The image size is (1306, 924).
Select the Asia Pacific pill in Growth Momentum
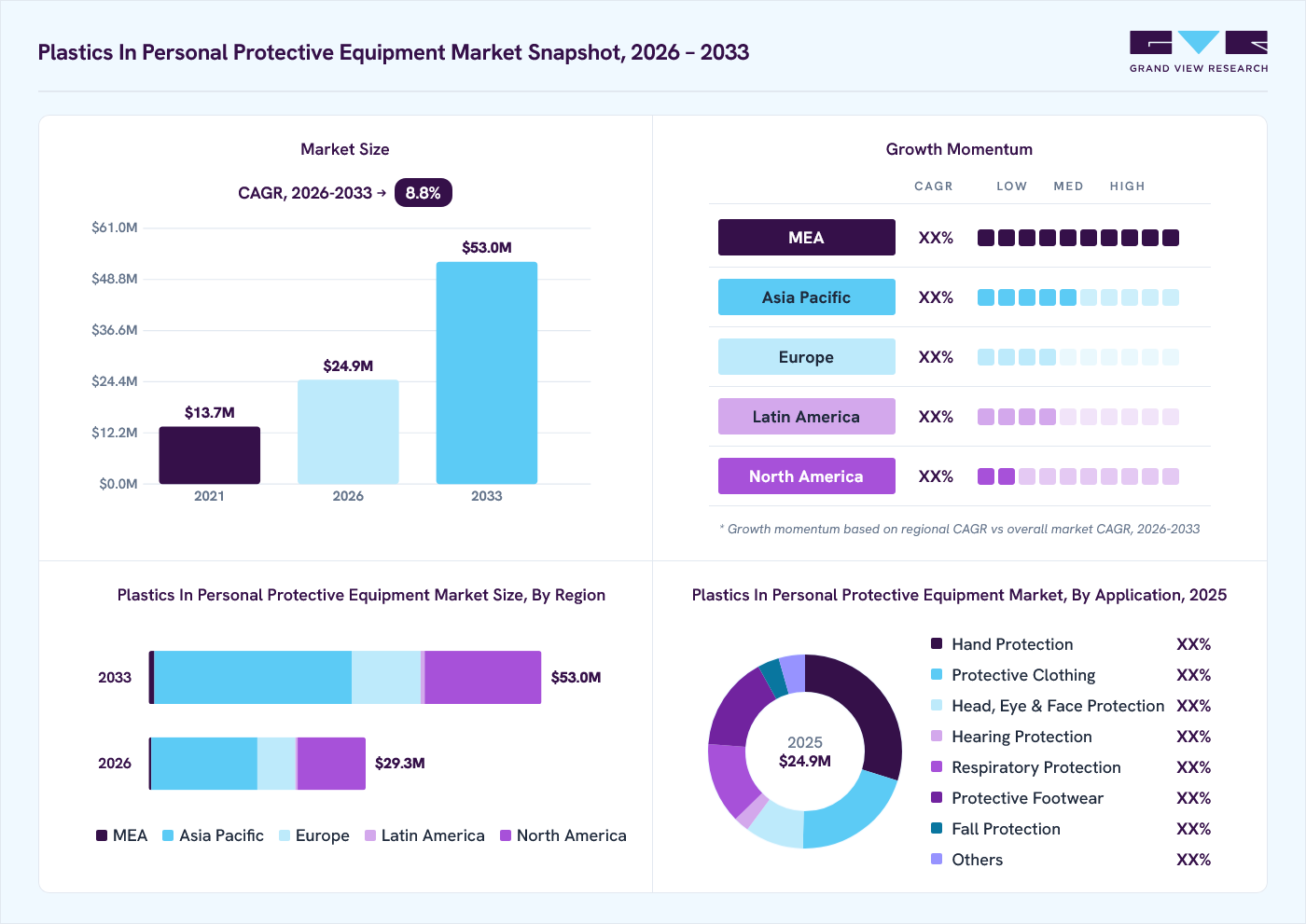click(x=807, y=297)
